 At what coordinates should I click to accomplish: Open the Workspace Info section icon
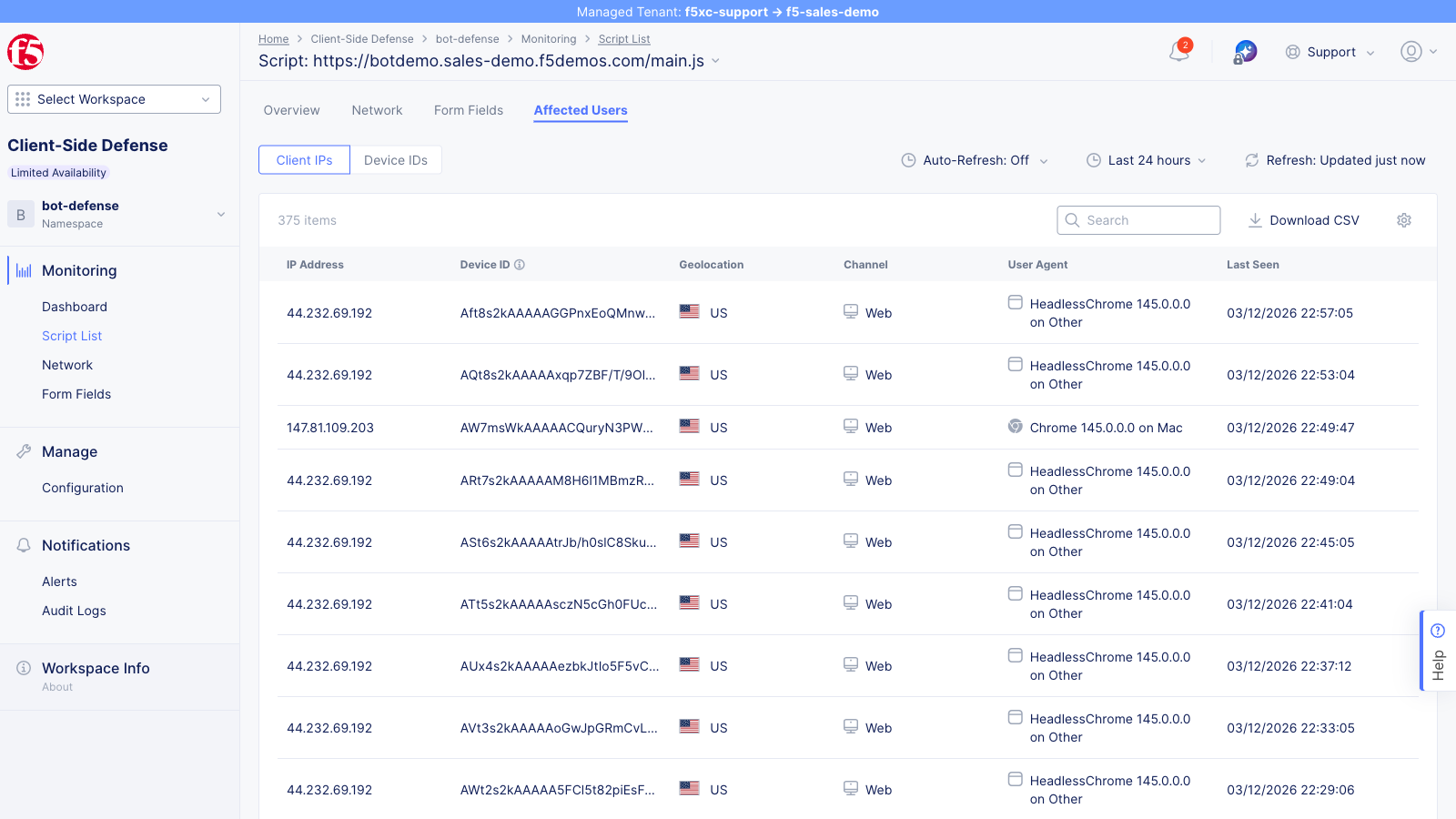22,668
